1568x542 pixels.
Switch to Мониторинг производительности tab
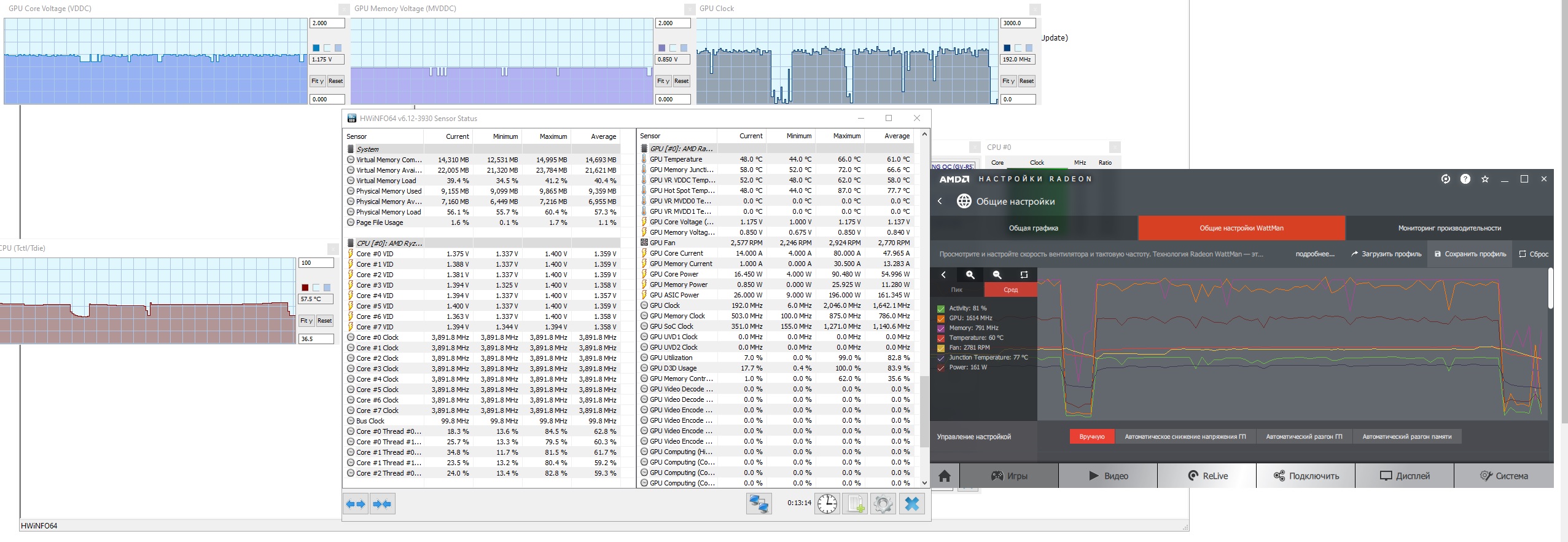coord(1449,228)
